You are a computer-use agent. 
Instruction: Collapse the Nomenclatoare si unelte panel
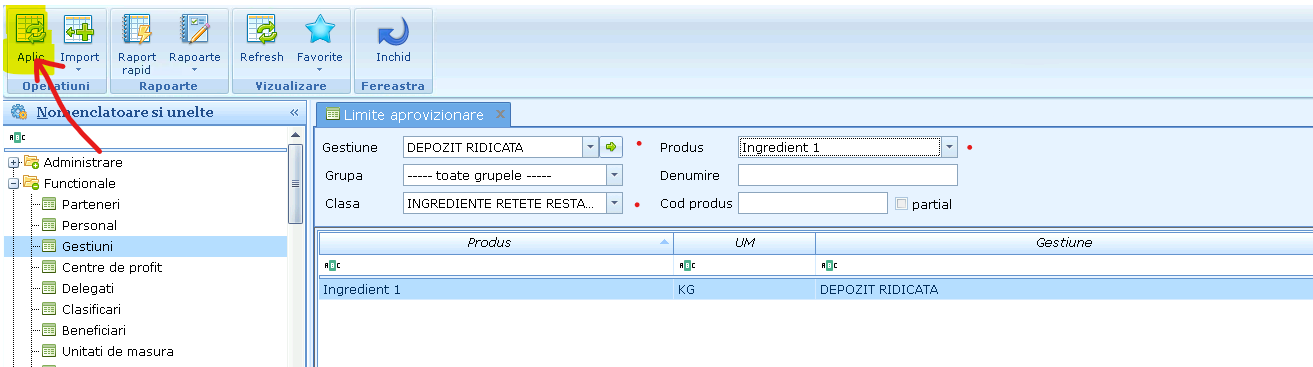point(295,113)
